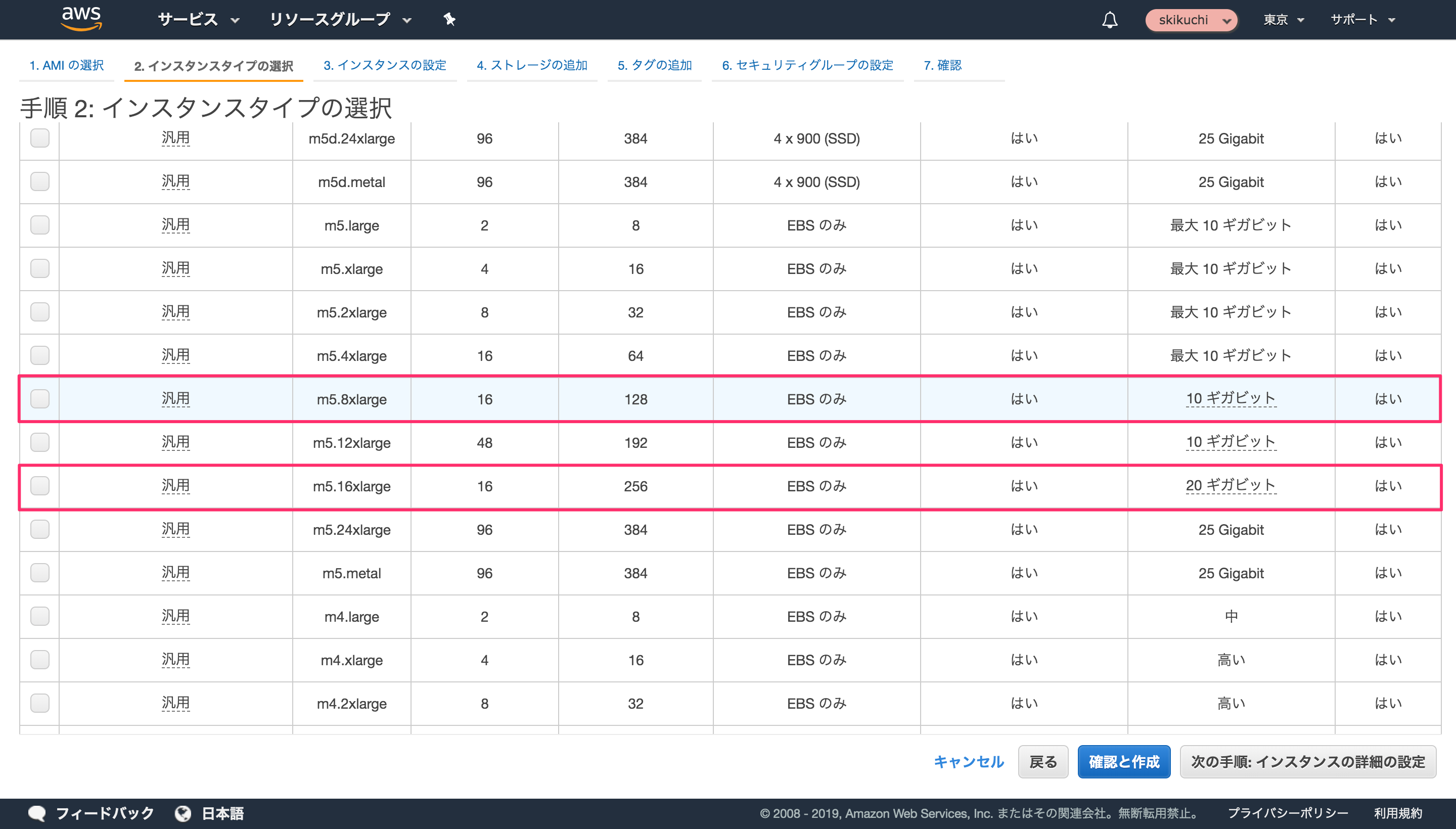
Task: Click the 戻る button
Action: tap(1043, 762)
